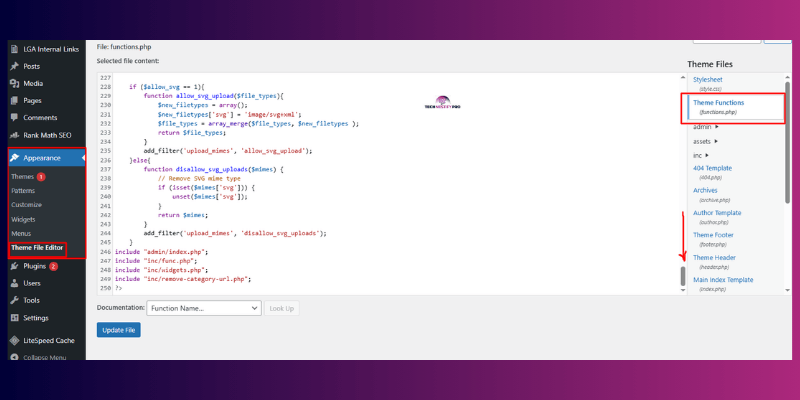Open the Tools menu label
This screenshot has width=800, height=400.
pyautogui.click(x=31, y=301)
